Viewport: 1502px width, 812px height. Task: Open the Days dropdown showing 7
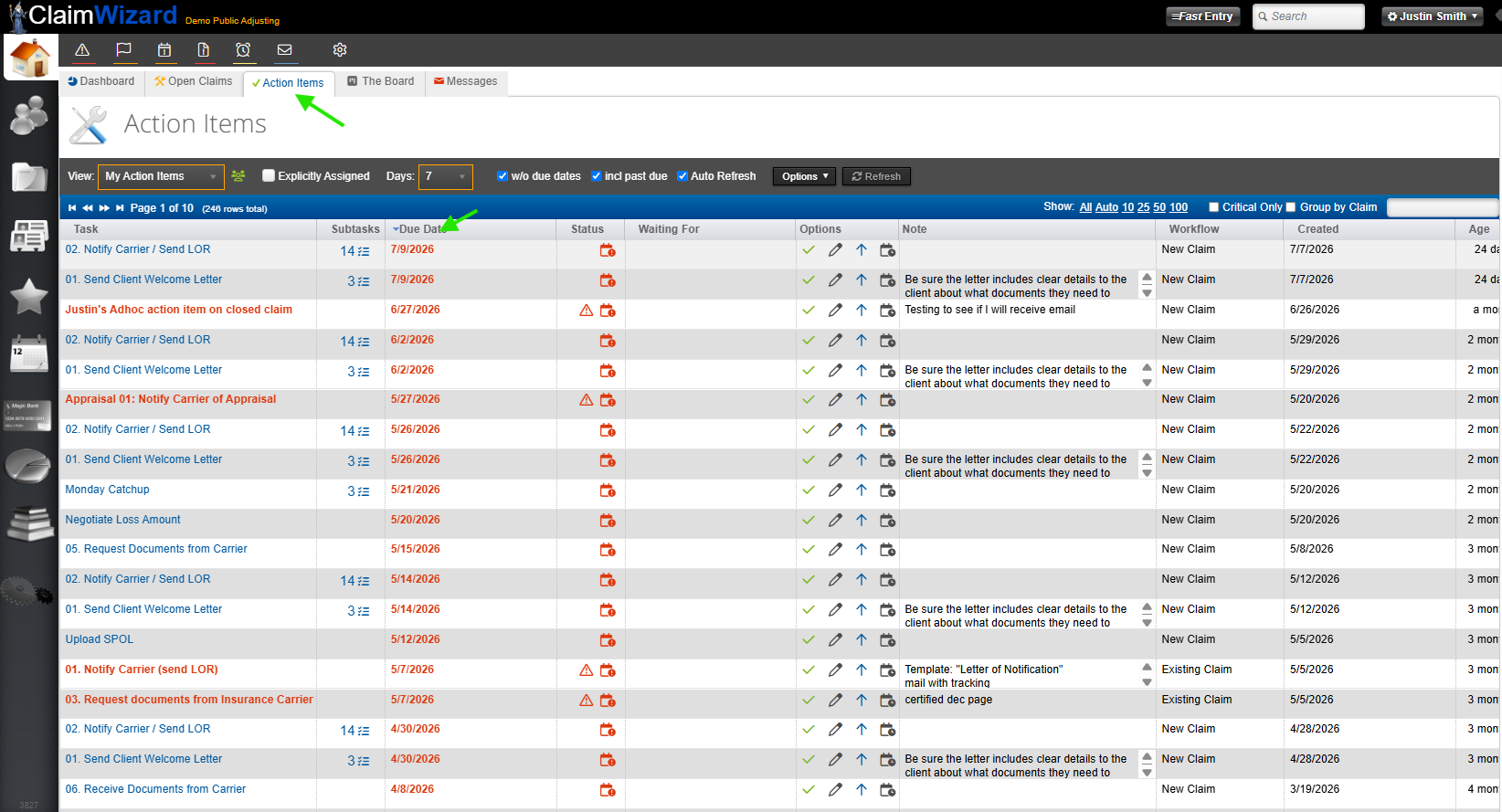coord(445,176)
